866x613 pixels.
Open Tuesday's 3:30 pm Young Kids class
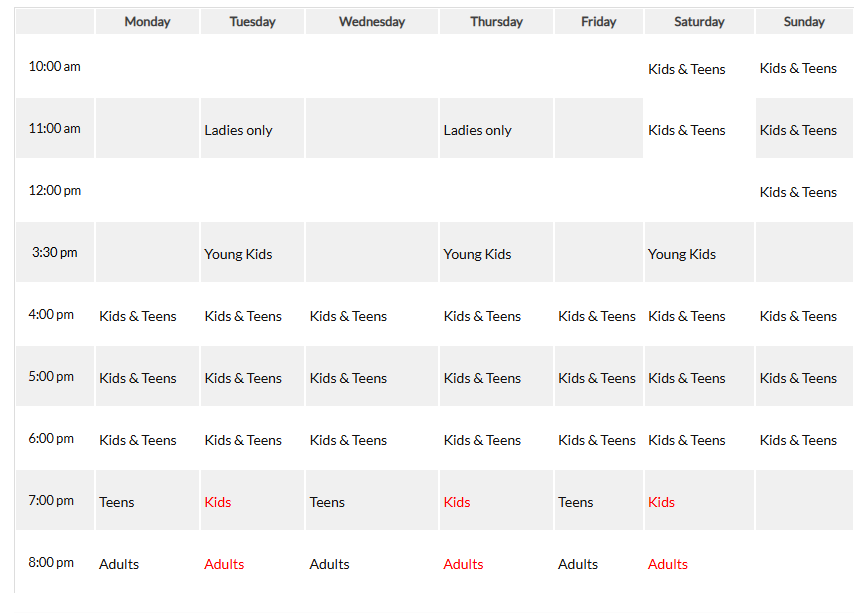click(x=238, y=254)
